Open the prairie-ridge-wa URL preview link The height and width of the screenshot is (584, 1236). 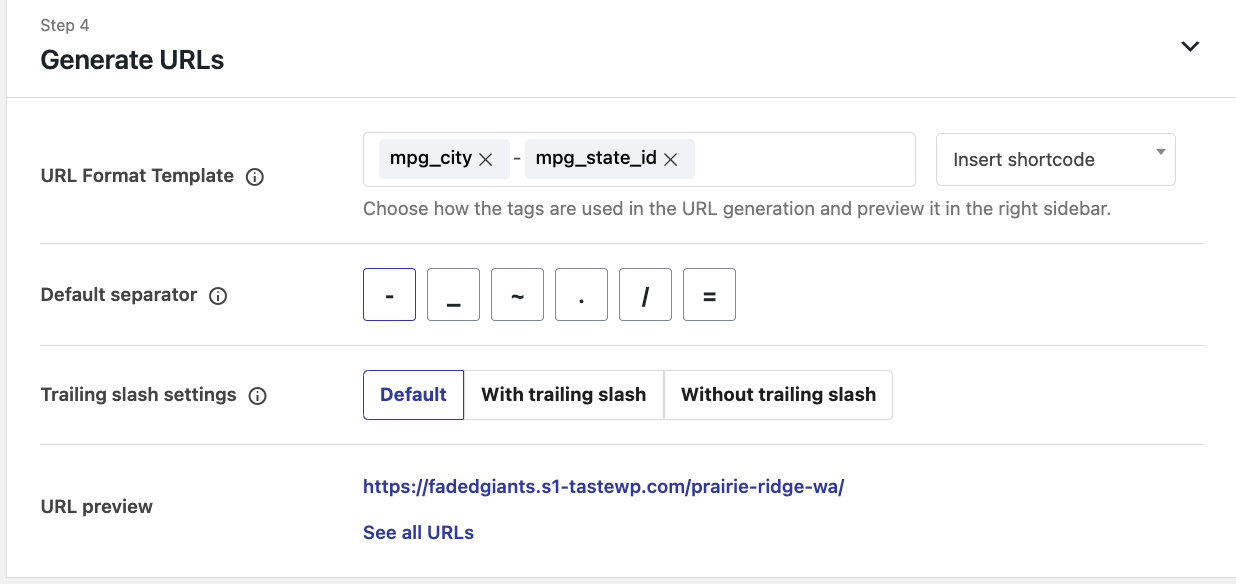coord(603,487)
